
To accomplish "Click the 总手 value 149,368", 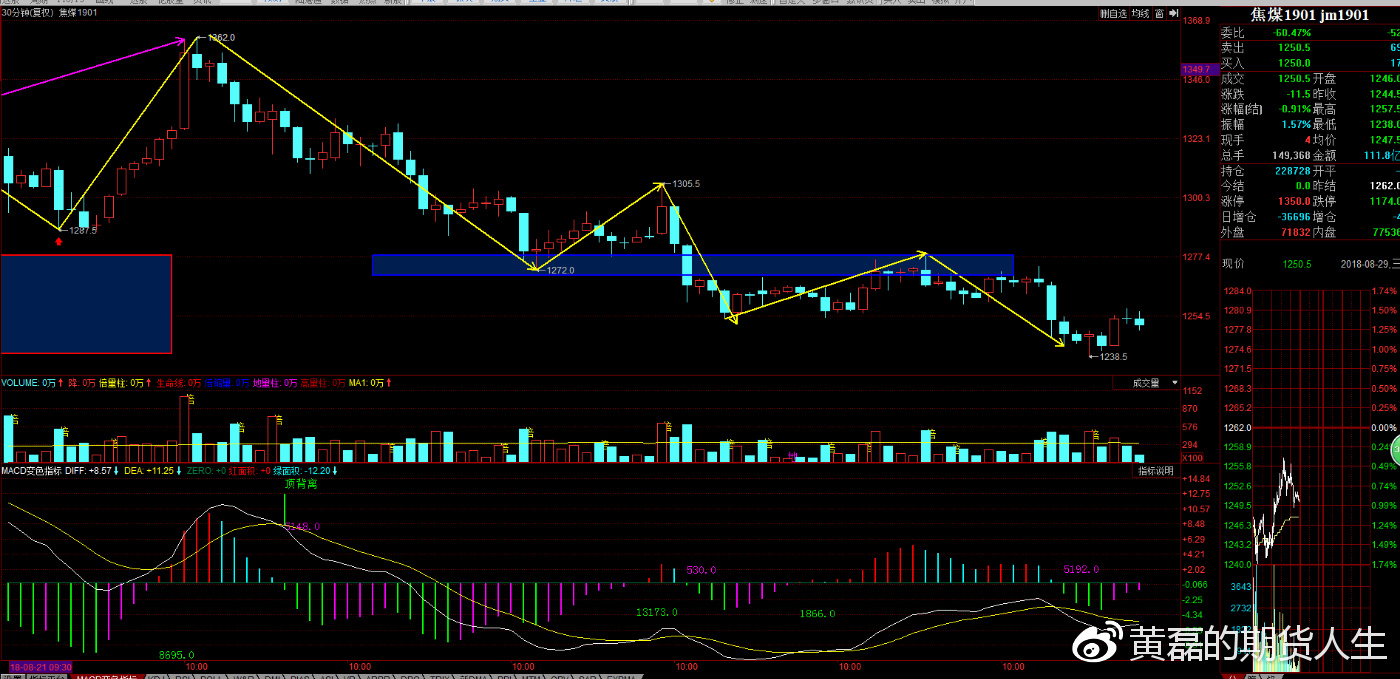I will click(1289, 155).
